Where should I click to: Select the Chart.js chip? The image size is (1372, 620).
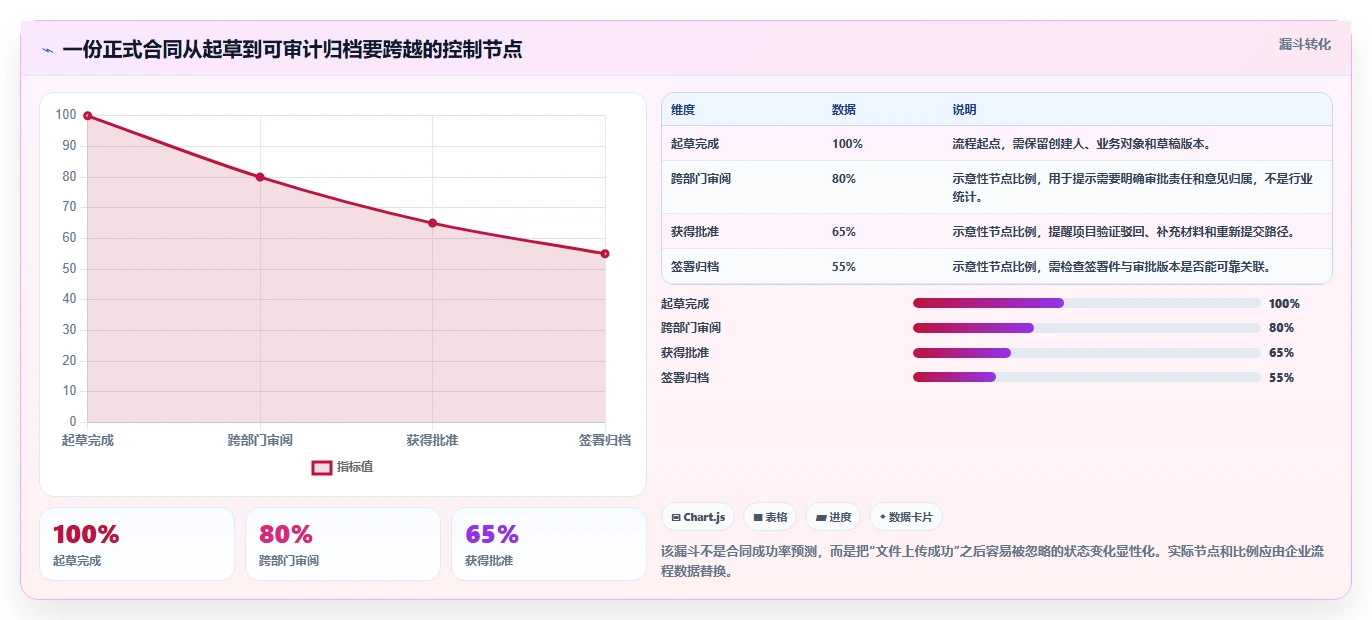[x=698, y=517]
